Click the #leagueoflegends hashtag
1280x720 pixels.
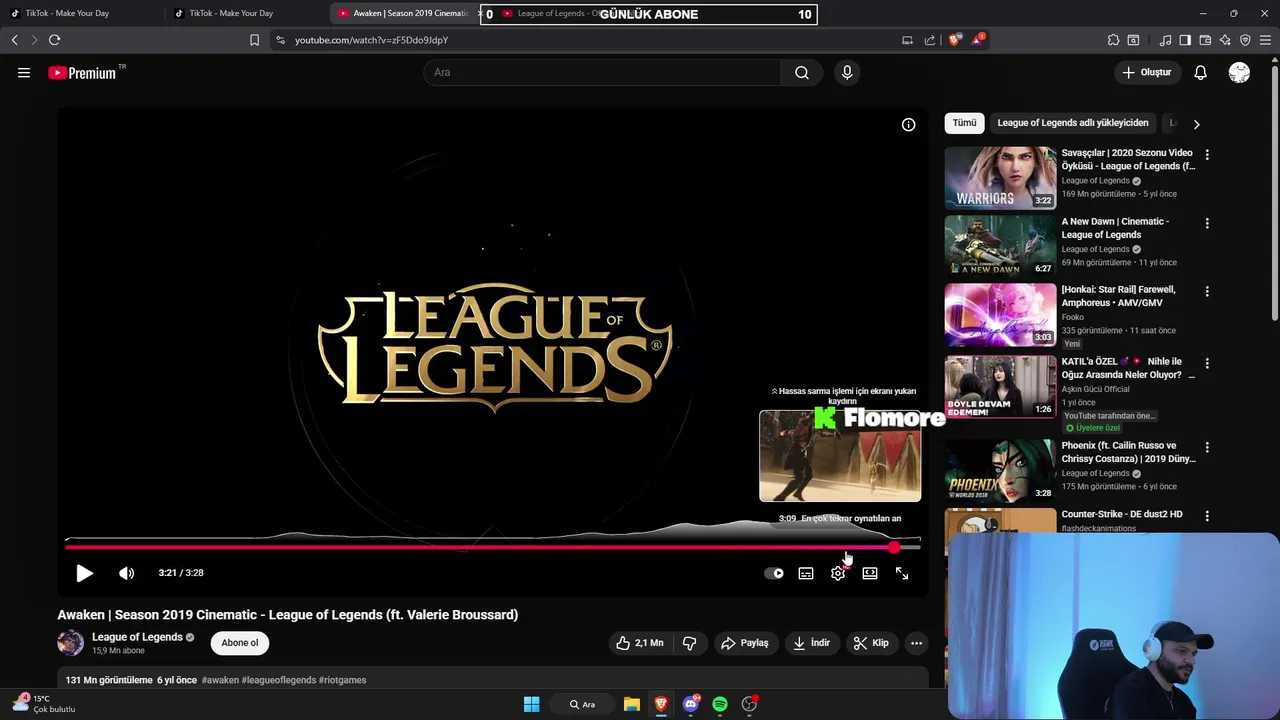click(x=279, y=680)
